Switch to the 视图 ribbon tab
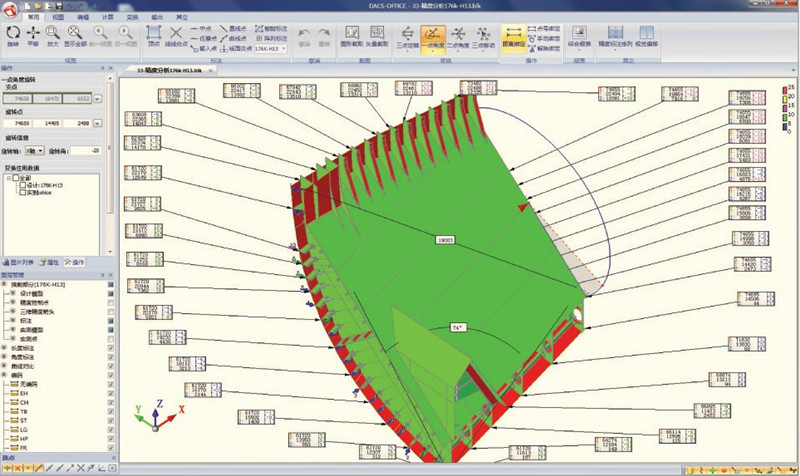Image resolution: width=800 pixels, height=476 pixels. 58,18
